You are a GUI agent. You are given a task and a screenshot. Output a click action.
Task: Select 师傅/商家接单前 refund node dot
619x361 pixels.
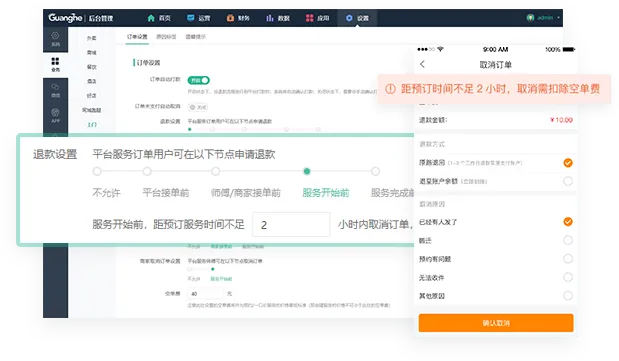(x=215, y=171)
